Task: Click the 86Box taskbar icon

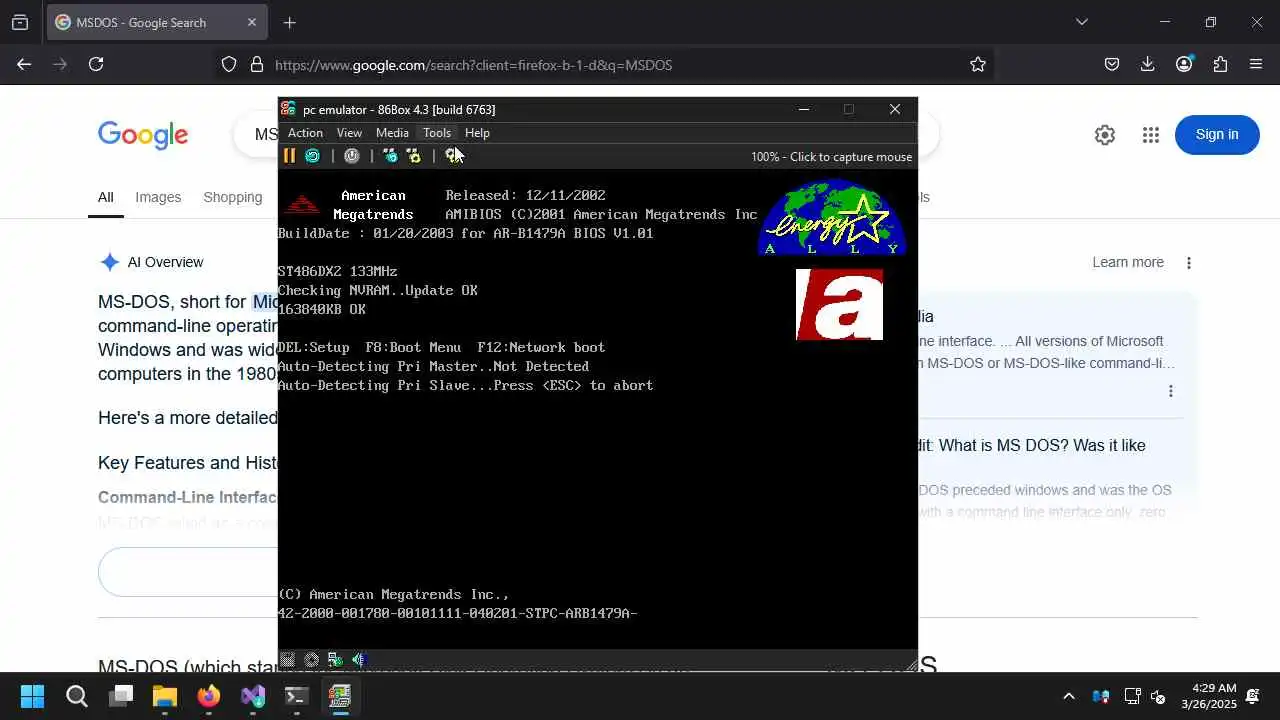Action: point(341,696)
